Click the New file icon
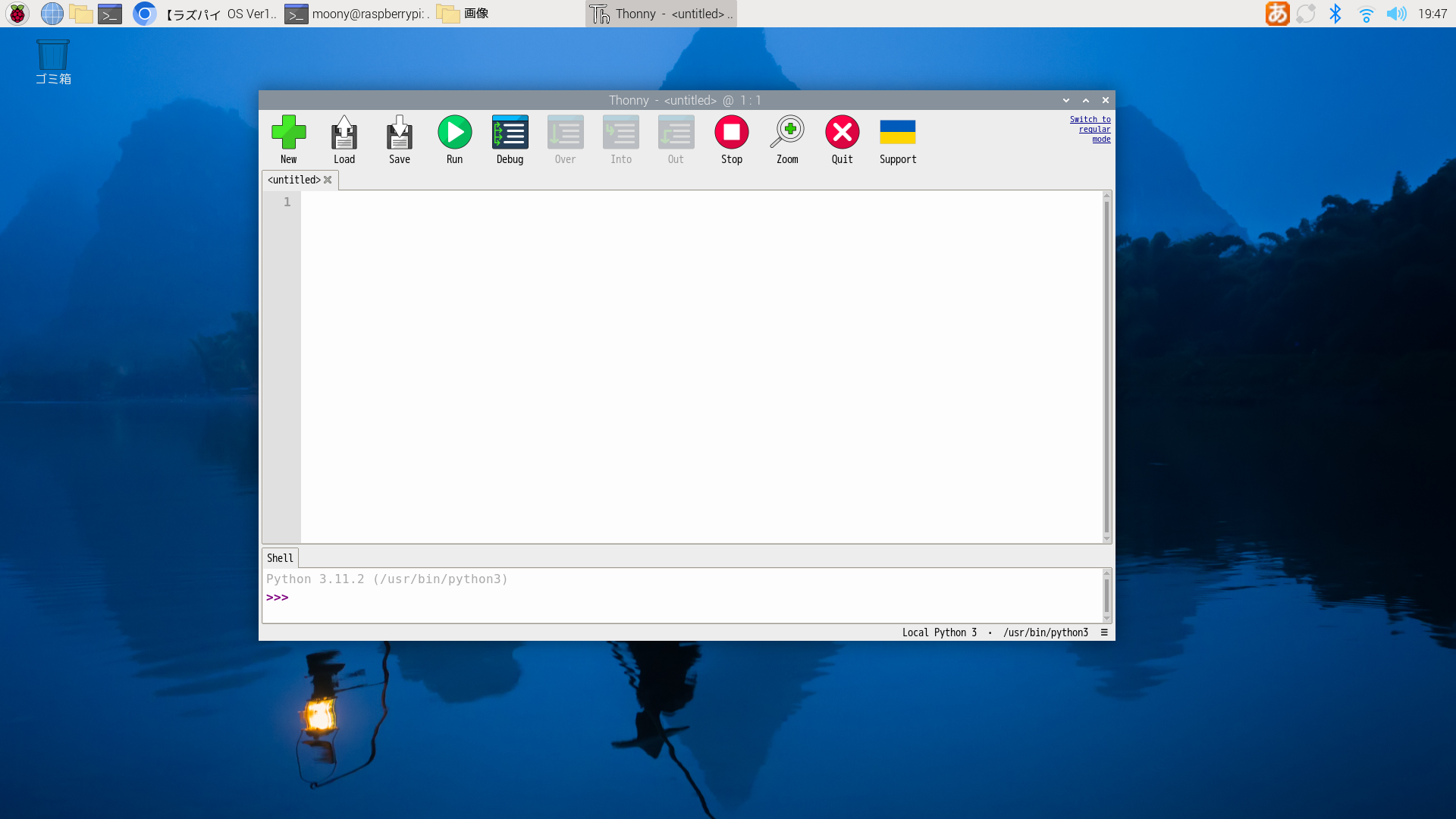The width and height of the screenshot is (1456, 819). [x=288, y=133]
